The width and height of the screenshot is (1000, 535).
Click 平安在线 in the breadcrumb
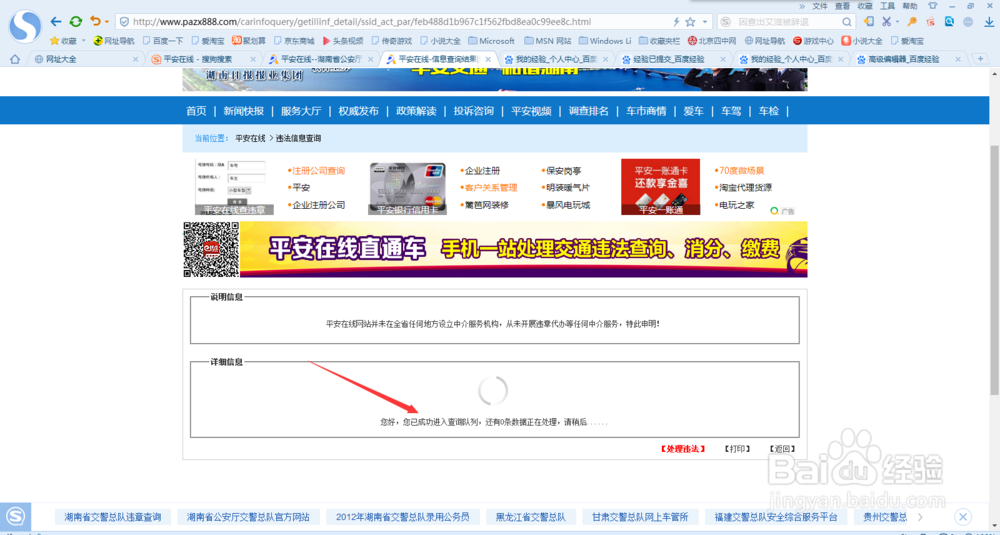(x=250, y=138)
